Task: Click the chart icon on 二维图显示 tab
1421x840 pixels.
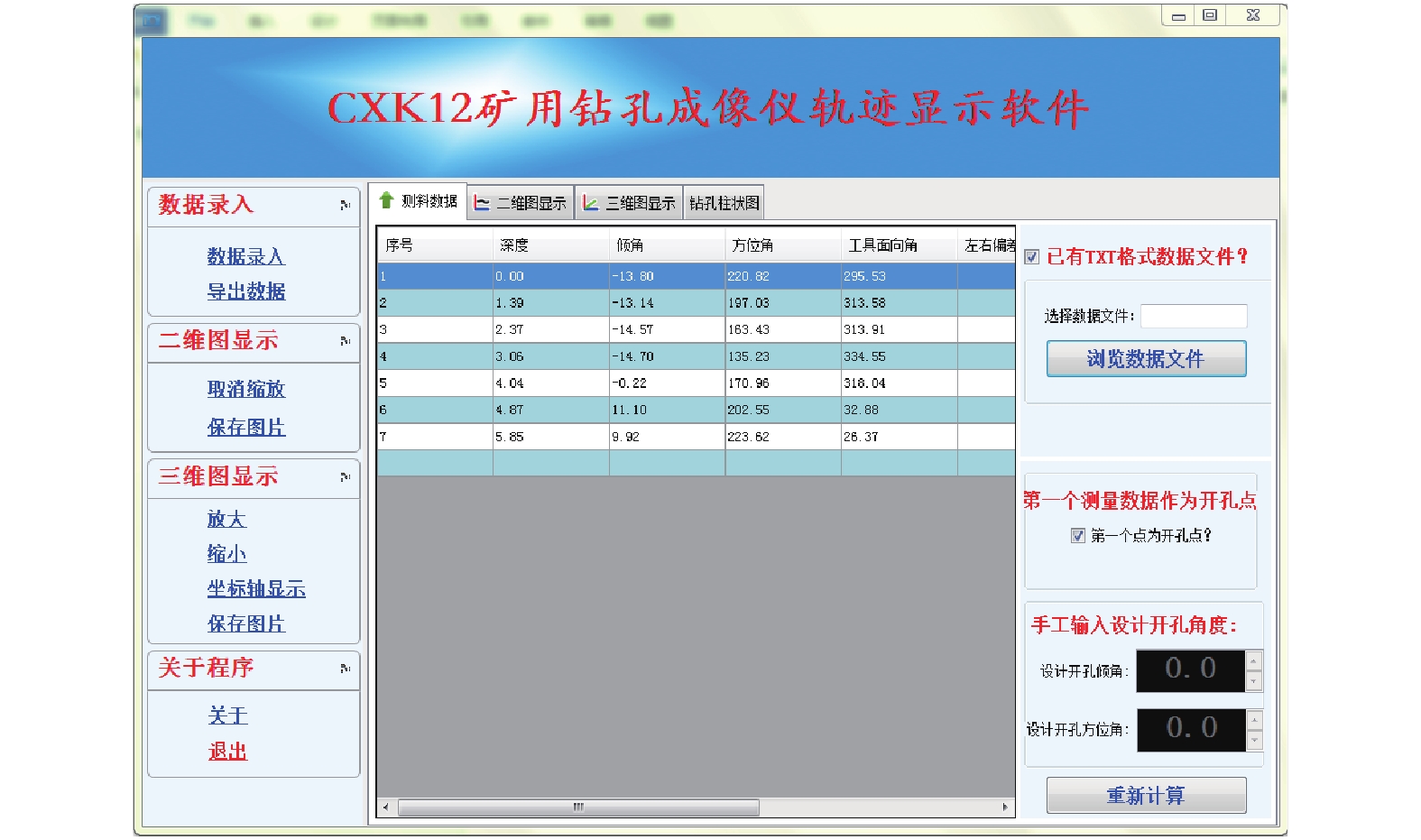Action: (482, 203)
